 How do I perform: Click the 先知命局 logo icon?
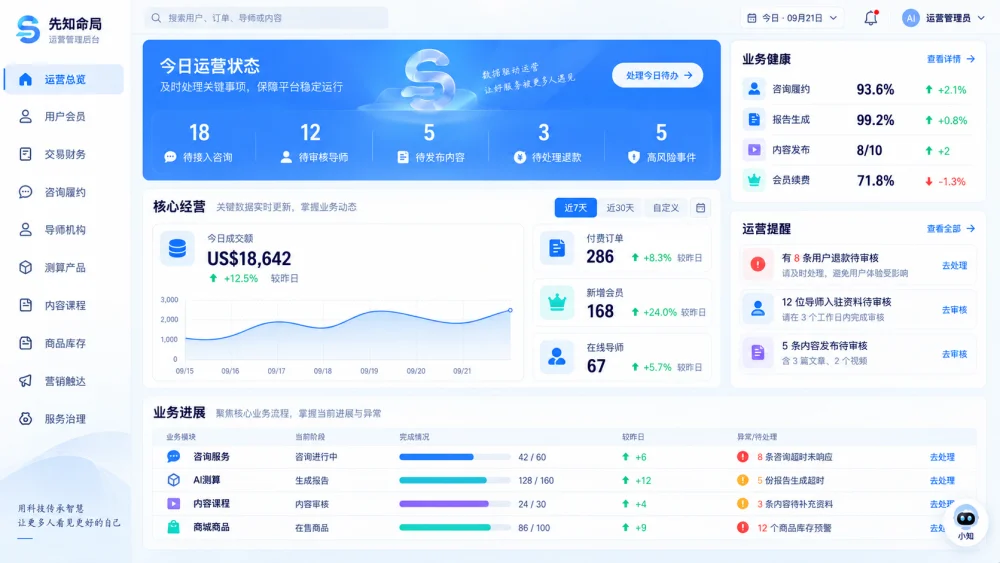pos(28,29)
